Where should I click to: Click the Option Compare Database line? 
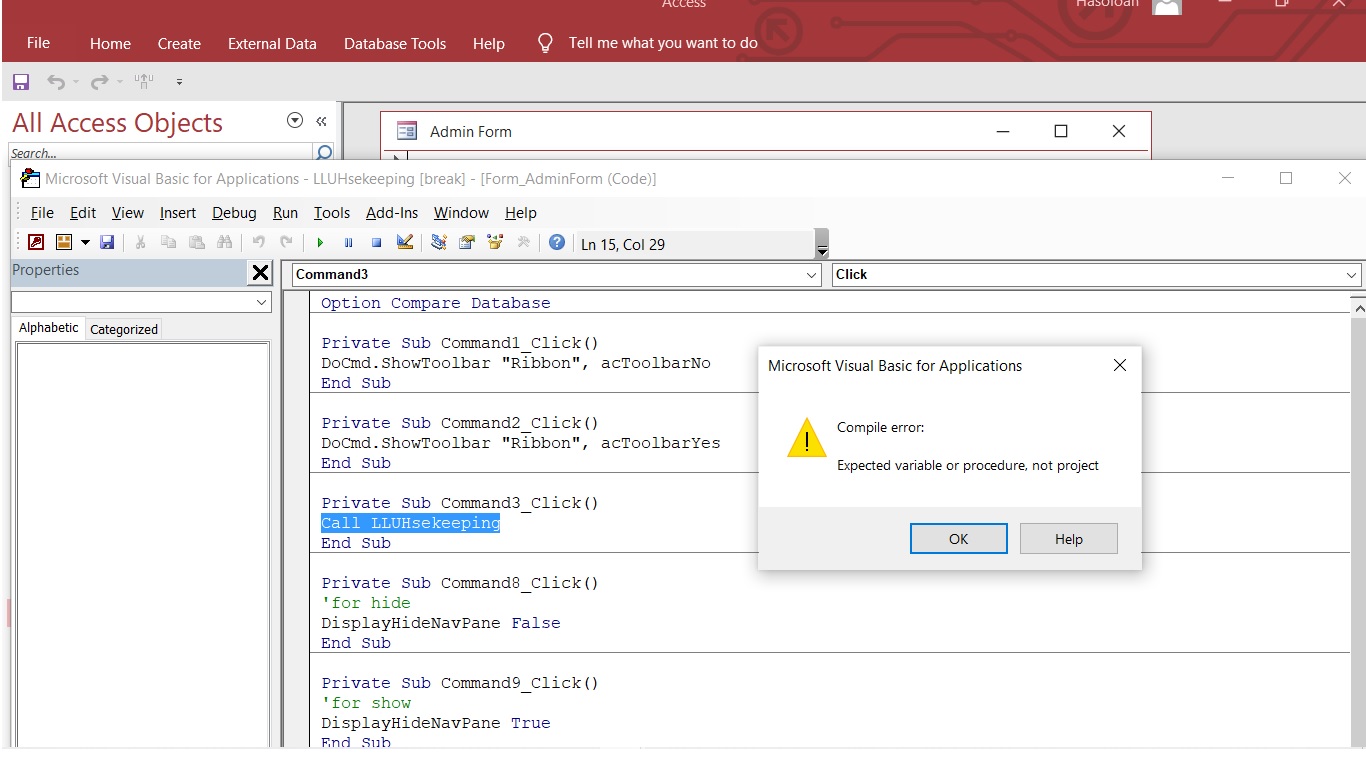[x=436, y=303]
